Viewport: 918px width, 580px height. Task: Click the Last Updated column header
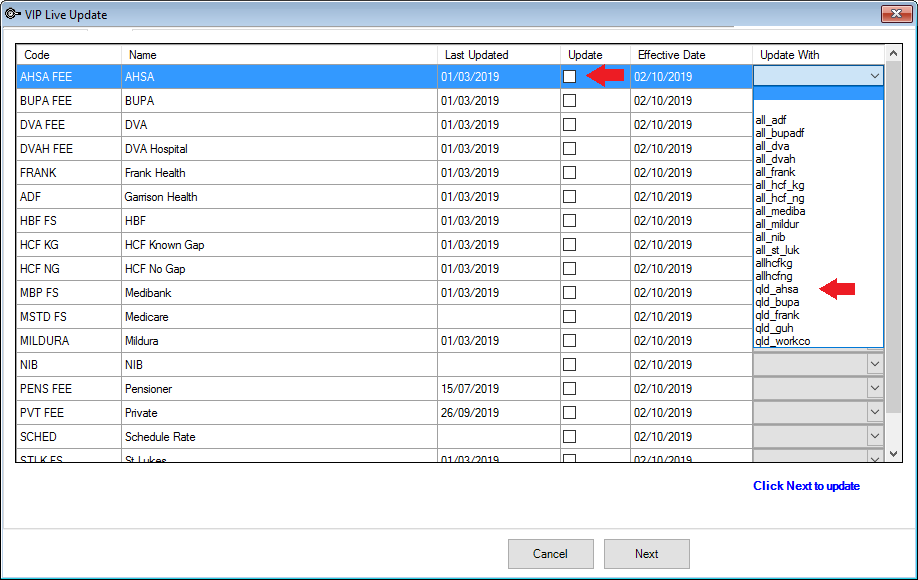(498, 54)
